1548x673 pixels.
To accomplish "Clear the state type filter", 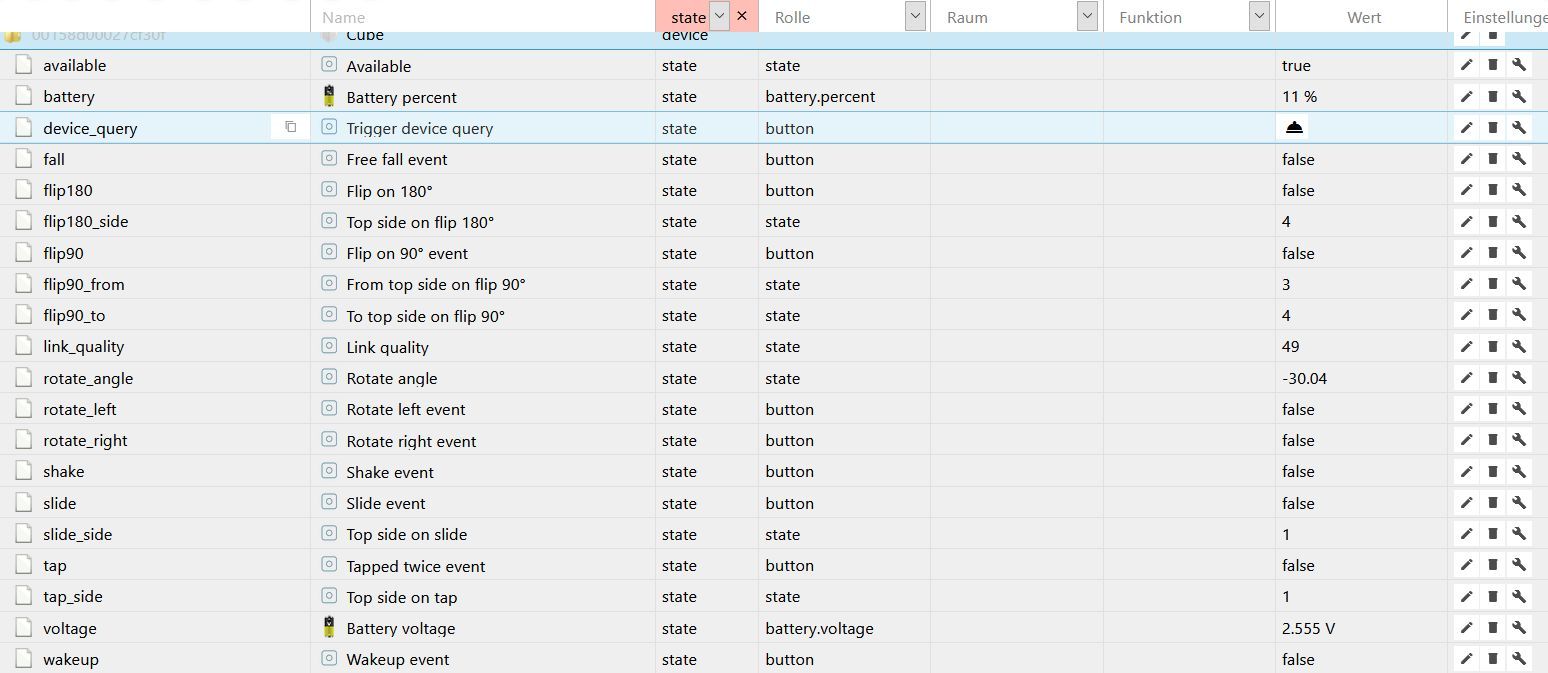I will pos(741,16).
